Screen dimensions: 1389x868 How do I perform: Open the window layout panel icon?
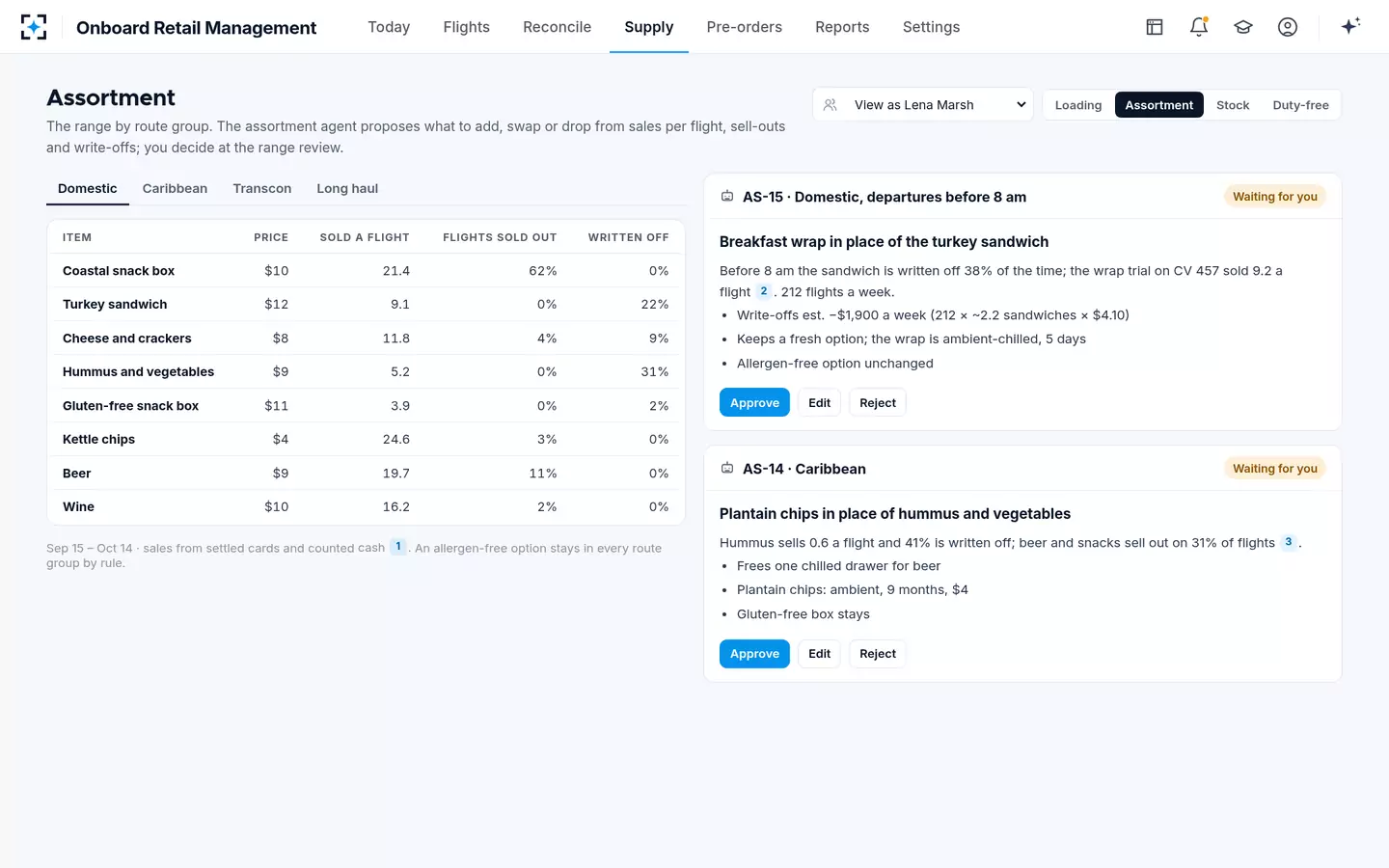(x=1155, y=27)
